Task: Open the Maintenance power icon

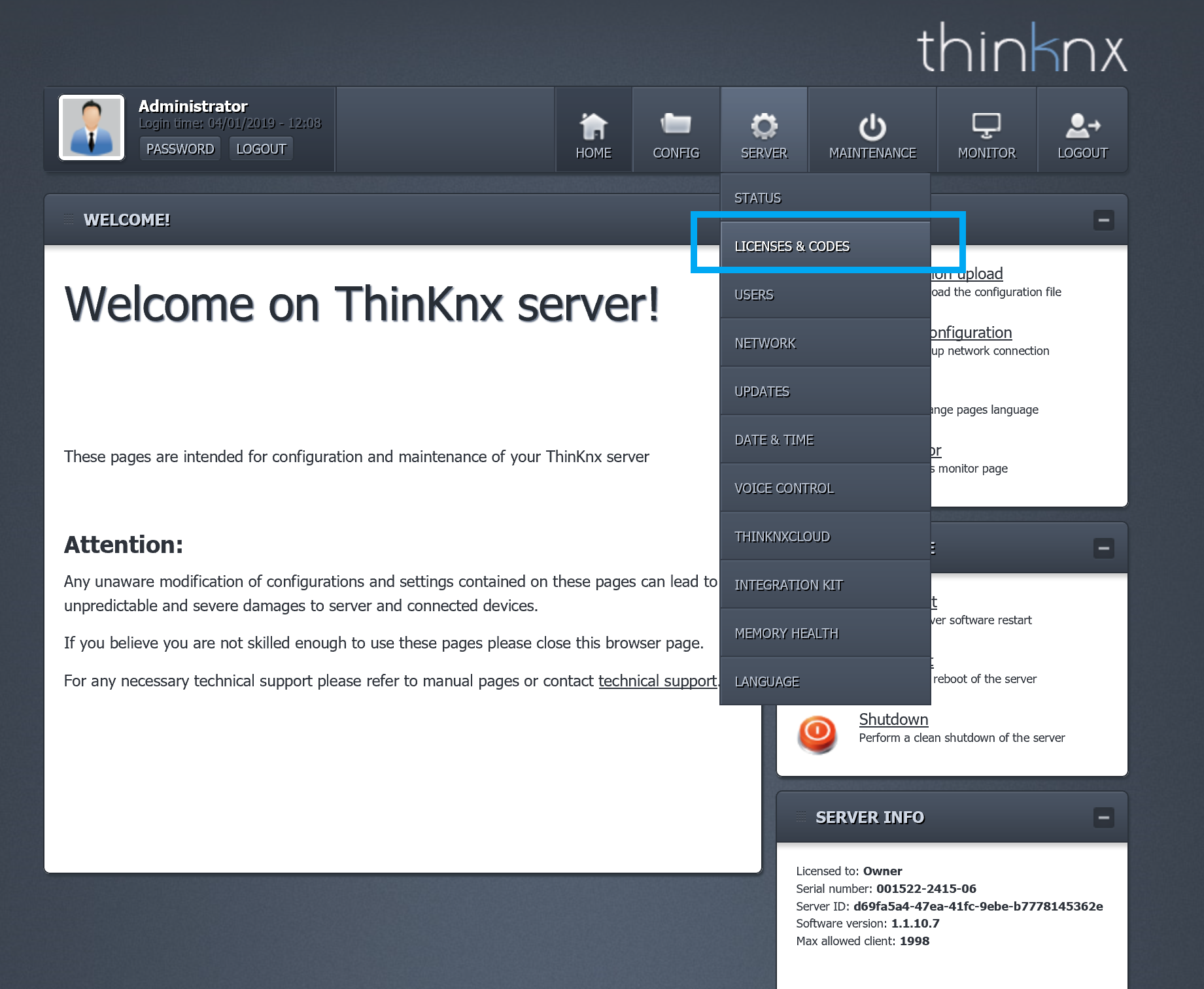Action: (x=872, y=127)
